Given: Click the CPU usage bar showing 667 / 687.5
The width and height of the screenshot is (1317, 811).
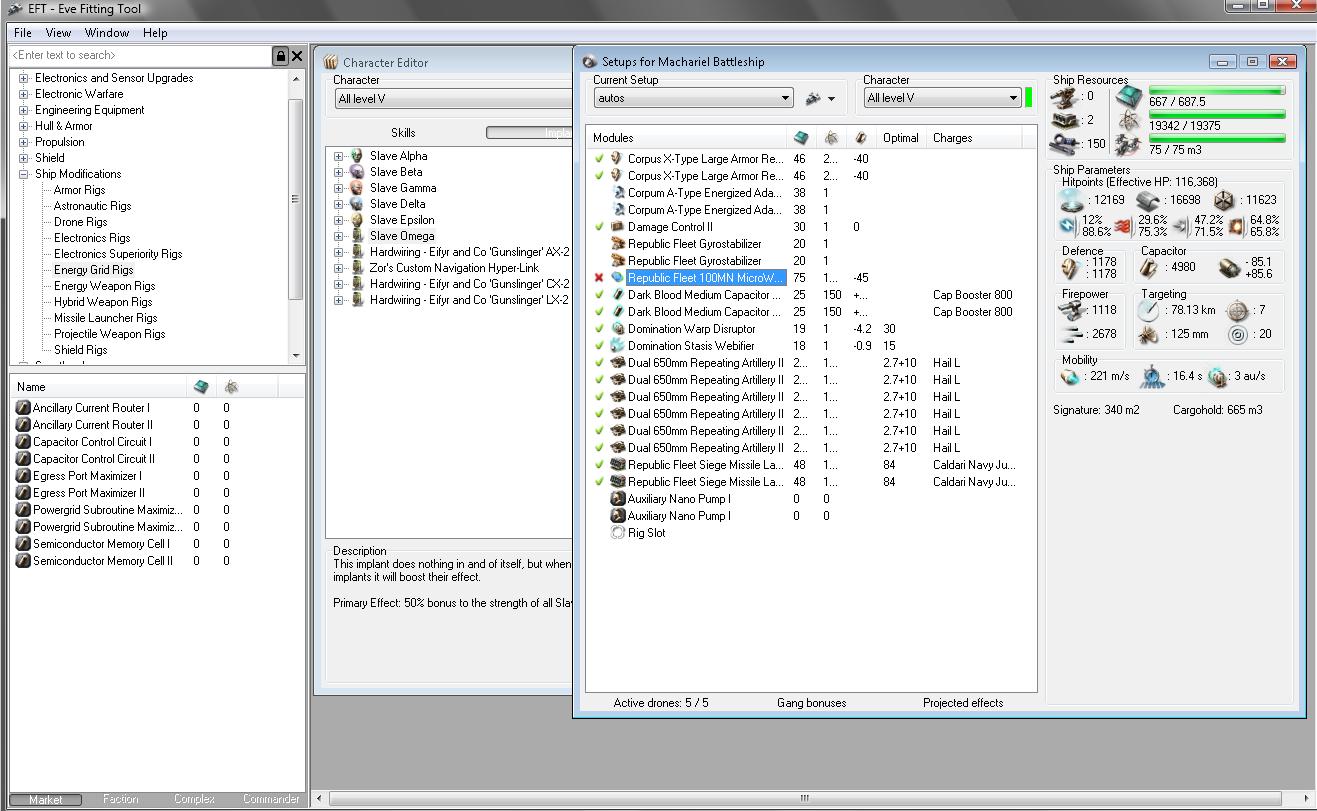Looking at the screenshot, I should pyautogui.click(x=1217, y=91).
